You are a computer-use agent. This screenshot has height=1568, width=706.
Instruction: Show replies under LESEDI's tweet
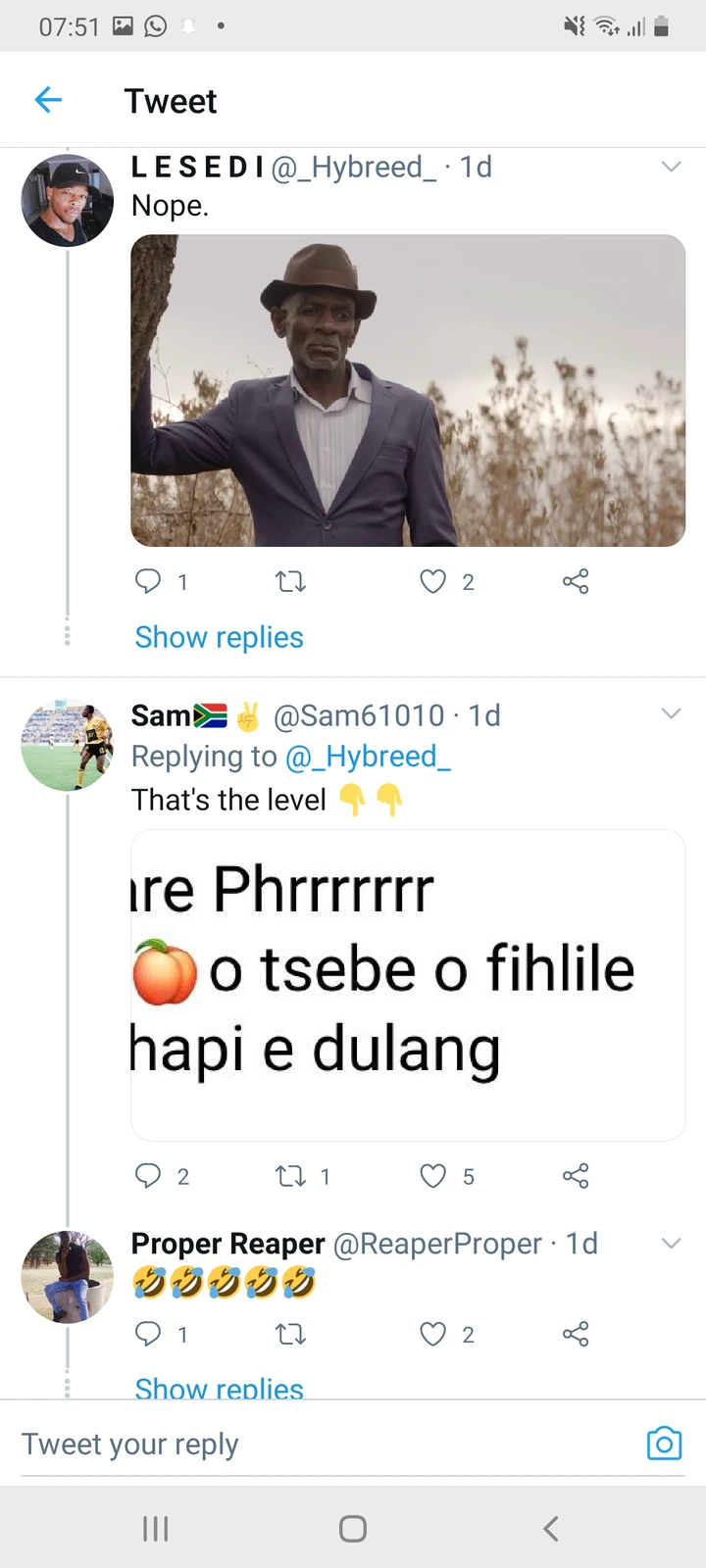coord(219,637)
